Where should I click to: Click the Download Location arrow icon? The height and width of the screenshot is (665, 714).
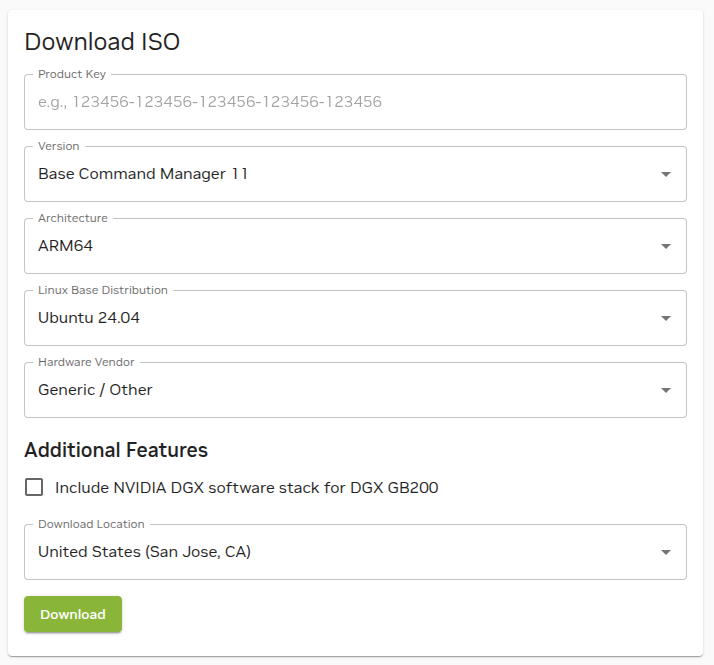tap(666, 553)
